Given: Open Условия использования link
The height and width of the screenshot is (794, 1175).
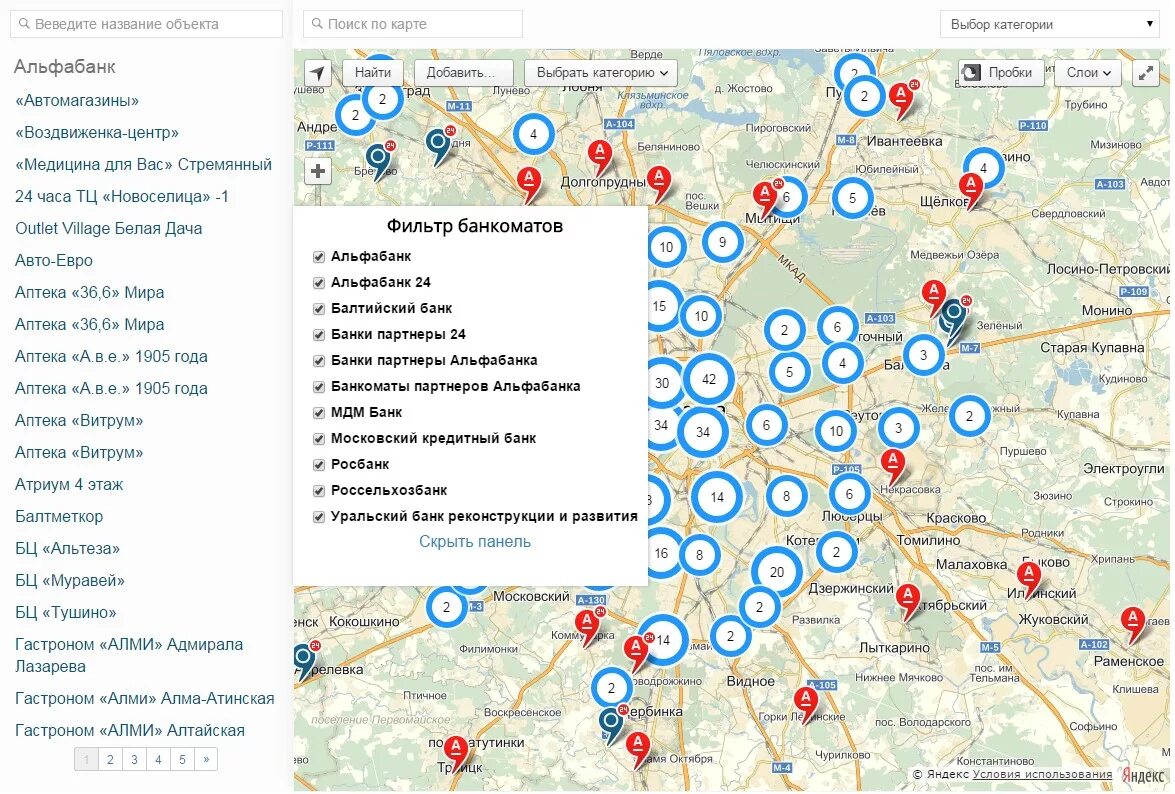Looking at the screenshot, I should (x=1042, y=775).
